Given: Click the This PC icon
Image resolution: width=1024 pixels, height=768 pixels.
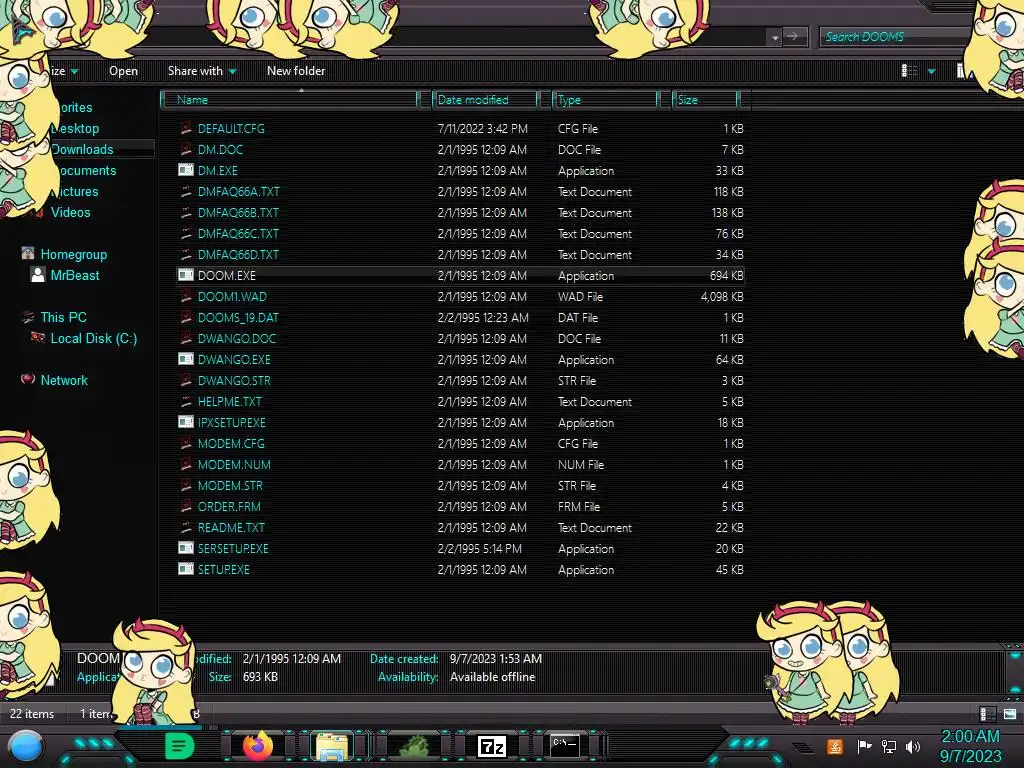Looking at the screenshot, I should pyautogui.click(x=27, y=317).
